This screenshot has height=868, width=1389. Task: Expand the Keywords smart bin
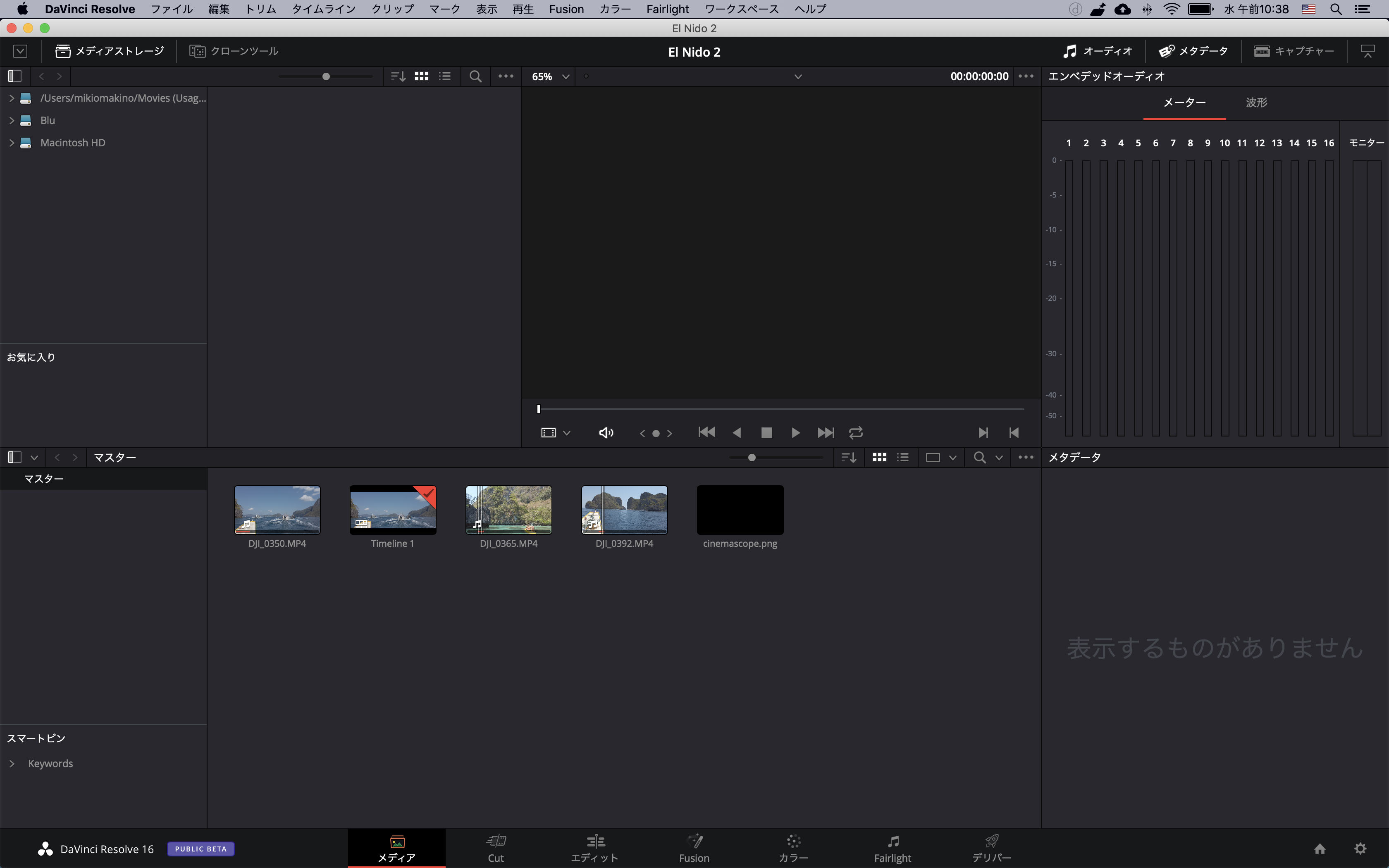coord(12,763)
